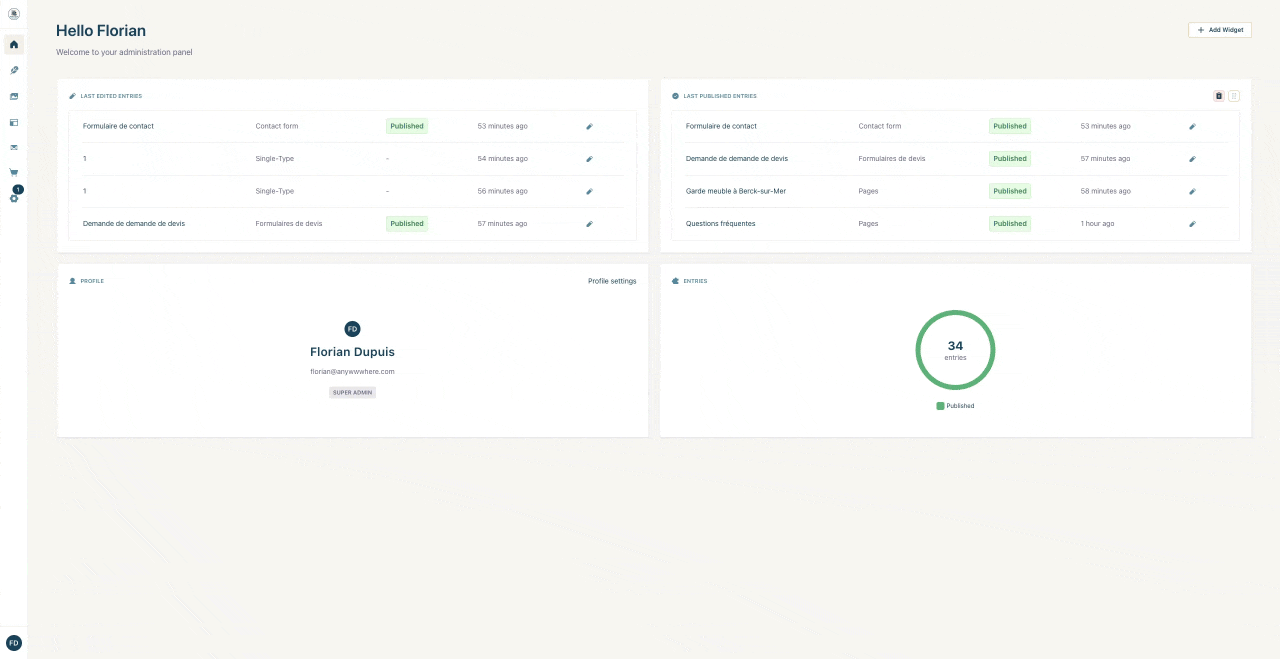Click the green entries donut chart

tap(955, 350)
